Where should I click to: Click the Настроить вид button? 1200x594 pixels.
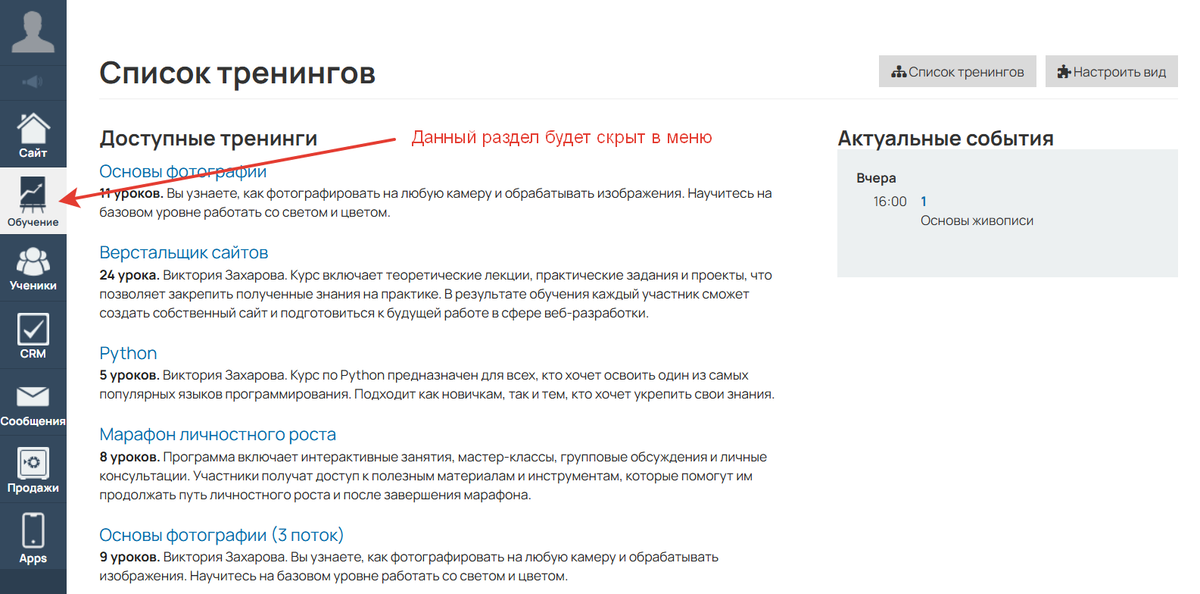tap(1111, 72)
